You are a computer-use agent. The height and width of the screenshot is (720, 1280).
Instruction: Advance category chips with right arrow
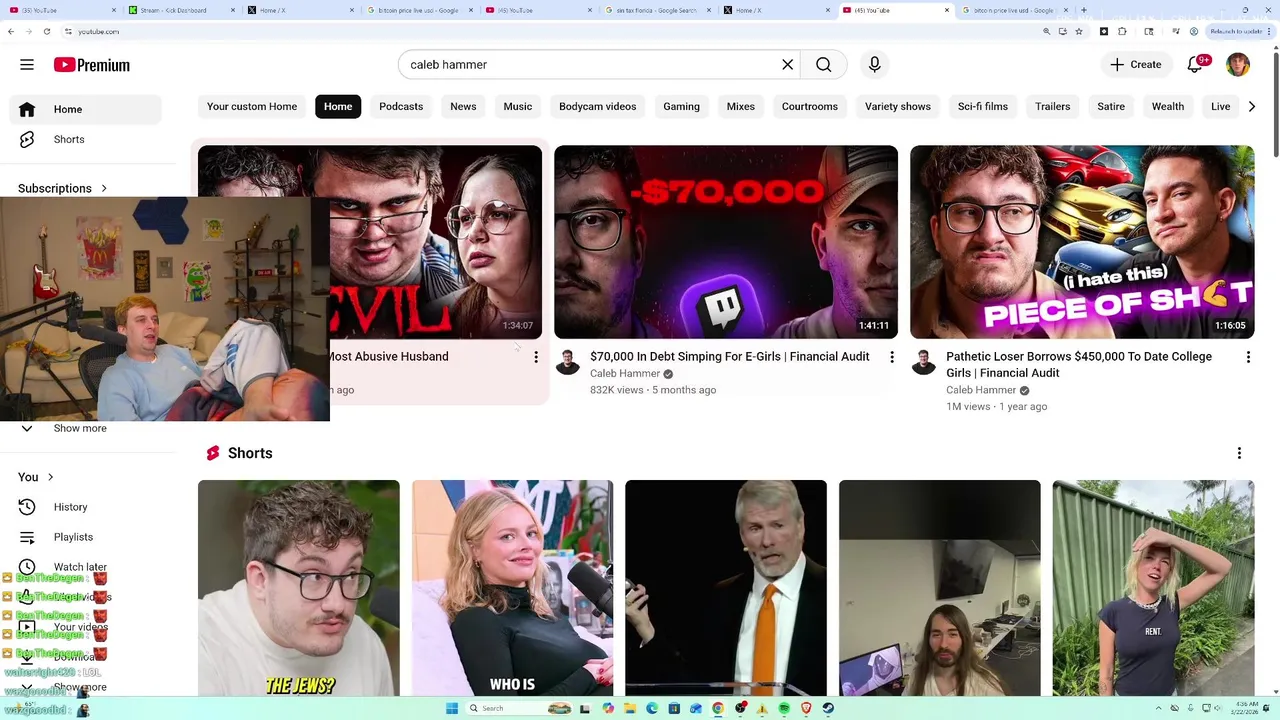tap(1251, 106)
